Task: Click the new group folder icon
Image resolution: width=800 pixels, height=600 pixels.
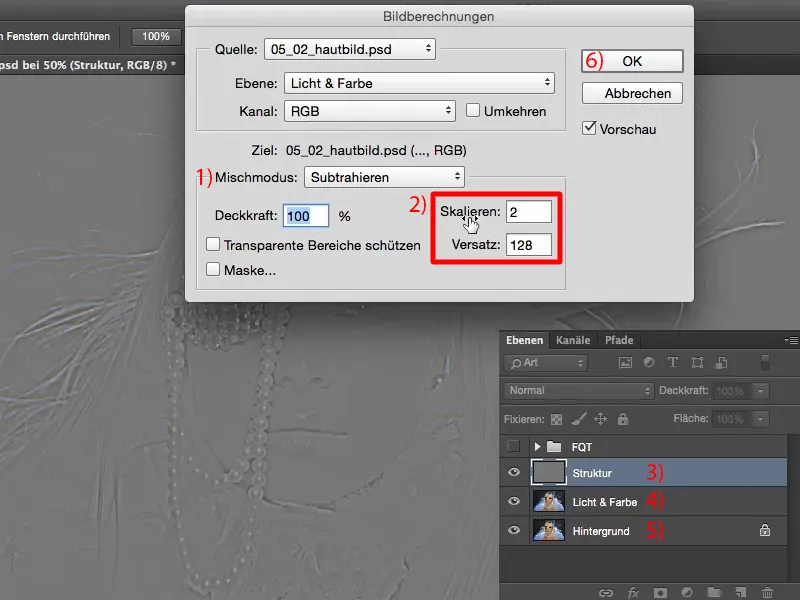Action: (714, 592)
